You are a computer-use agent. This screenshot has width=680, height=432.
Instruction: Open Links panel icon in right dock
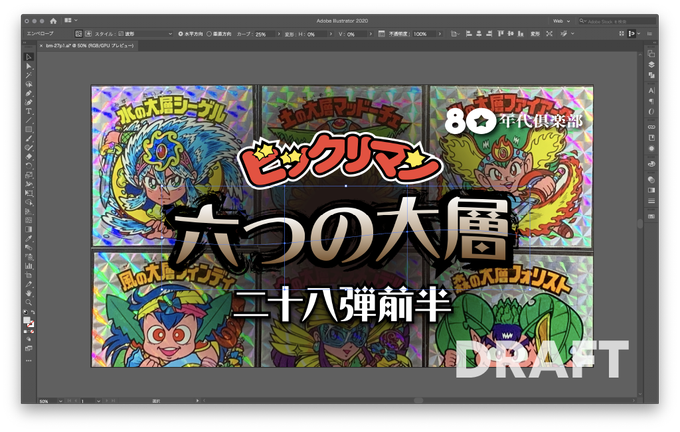click(651, 127)
